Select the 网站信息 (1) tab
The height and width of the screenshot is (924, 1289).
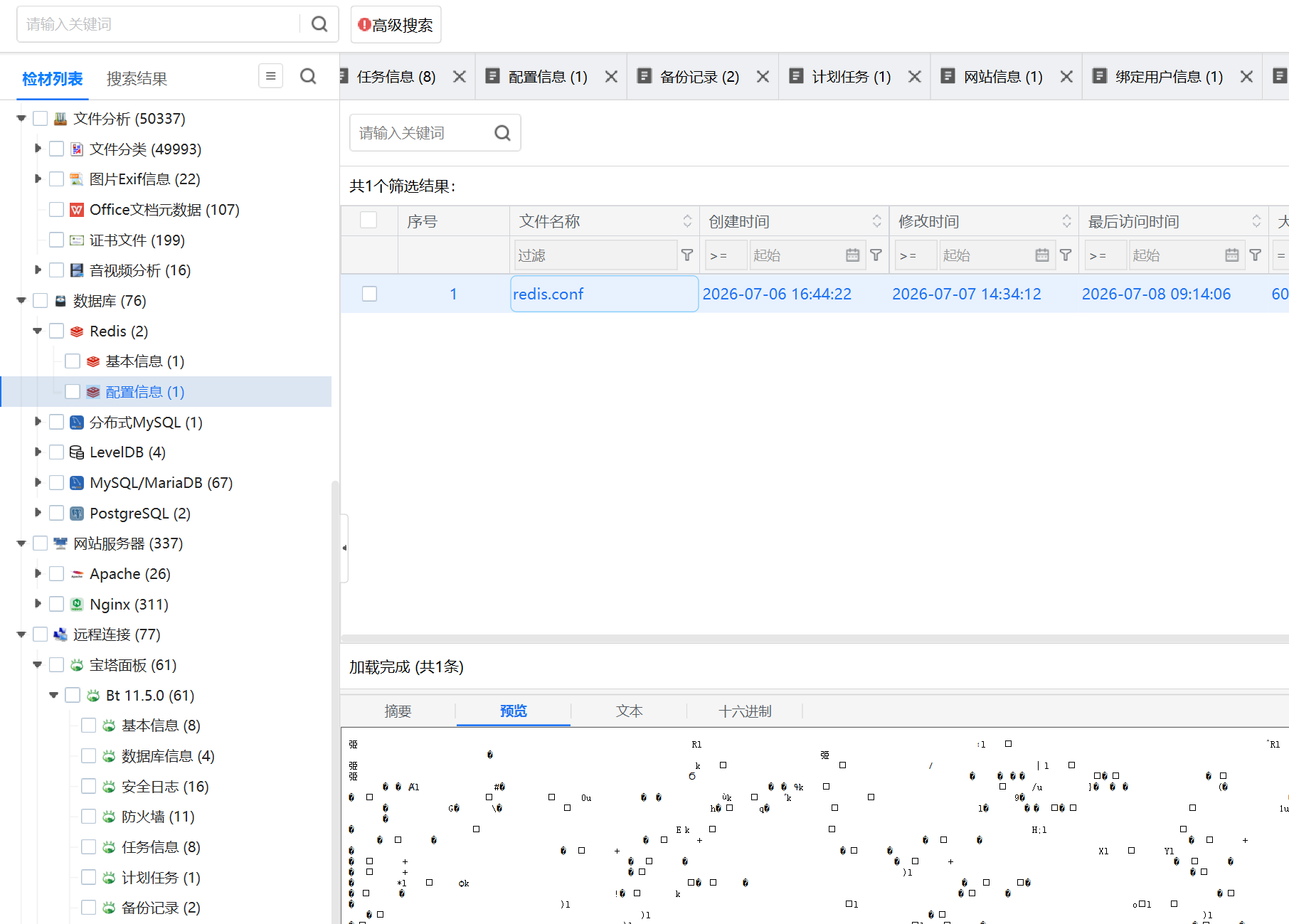[x=1003, y=77]
